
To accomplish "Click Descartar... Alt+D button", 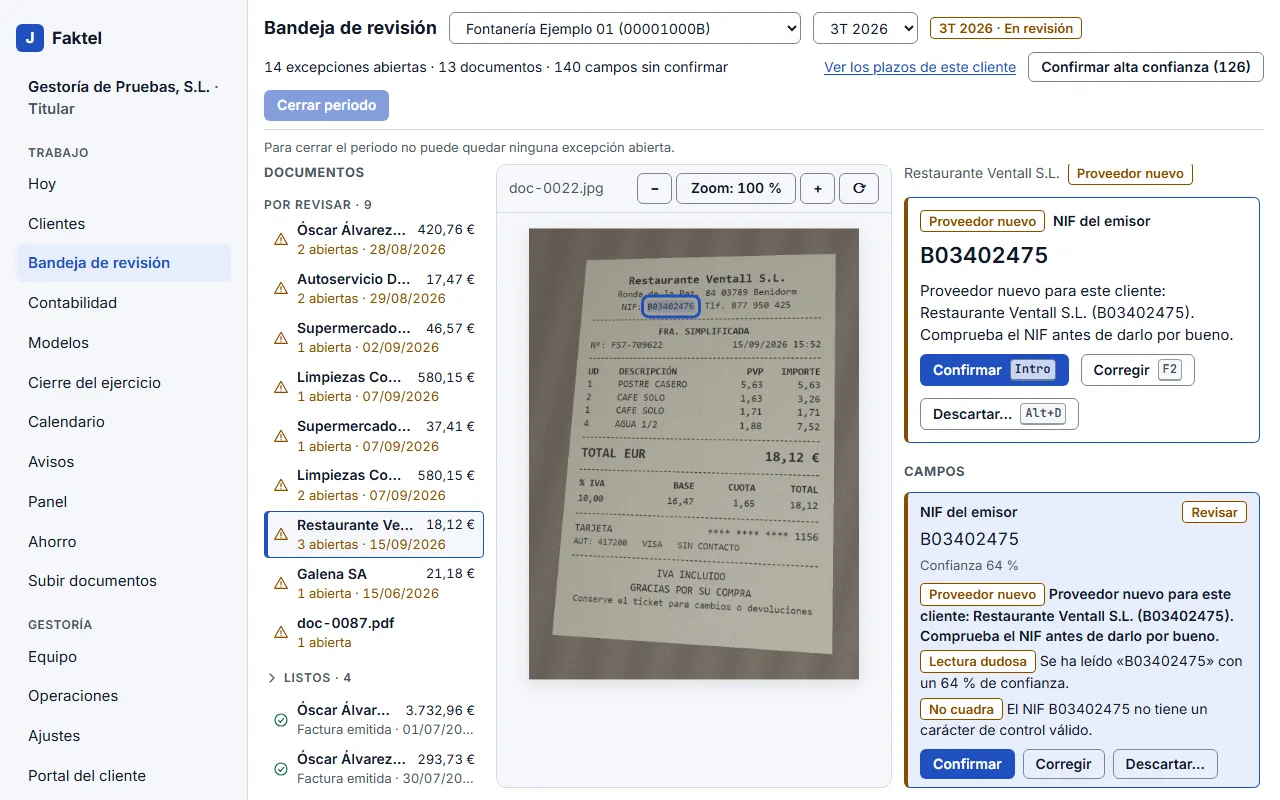I will tap(999, 414).
